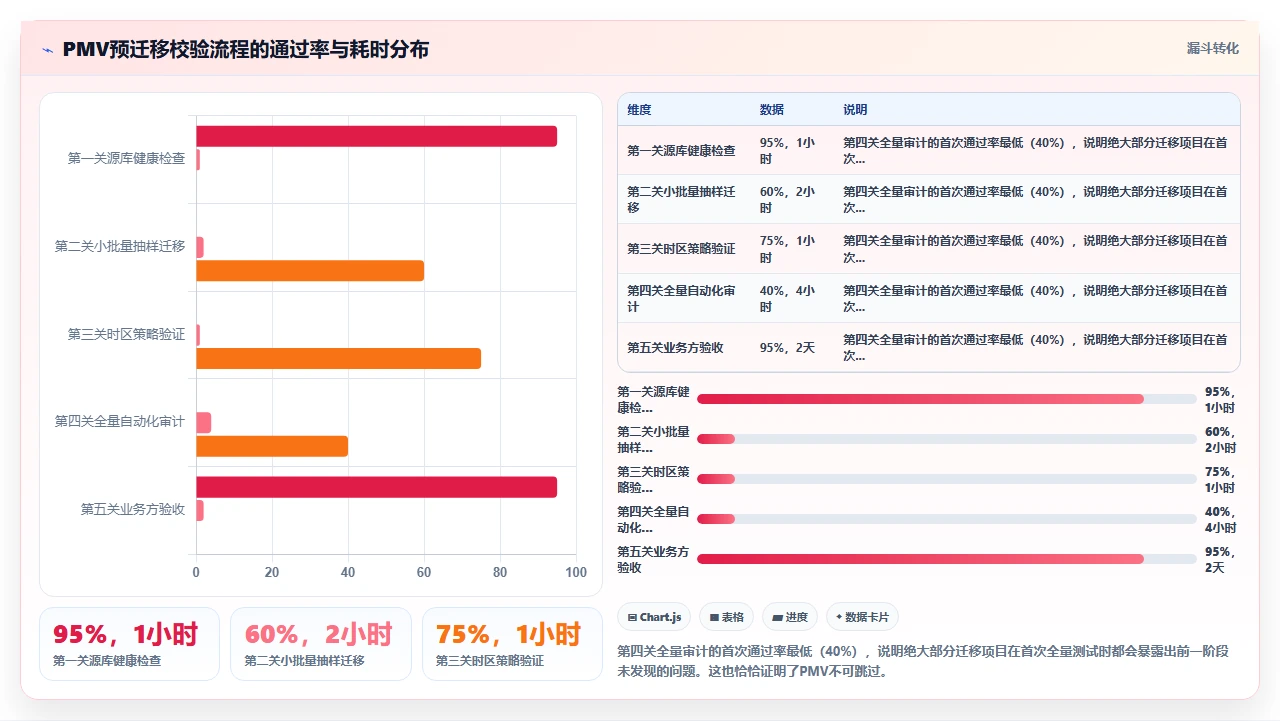Click the 说明 column header

click(855, 110)
